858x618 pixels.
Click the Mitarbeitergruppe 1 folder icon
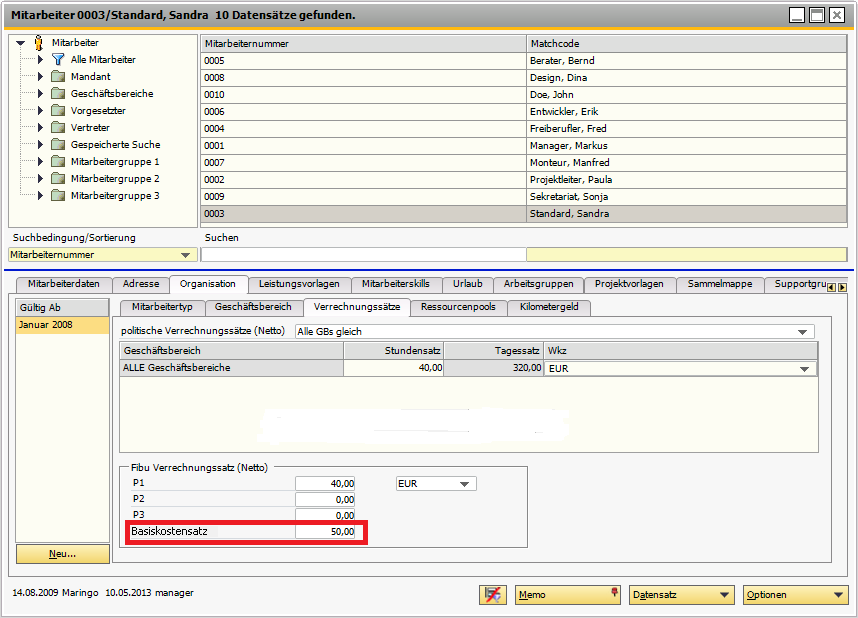[x=58, y=162]
